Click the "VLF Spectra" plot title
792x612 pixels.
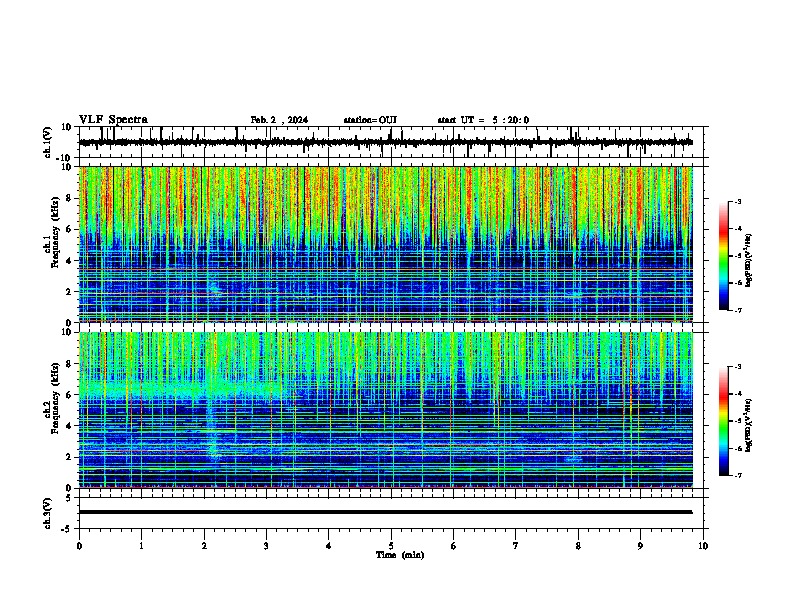pos(113,120)
